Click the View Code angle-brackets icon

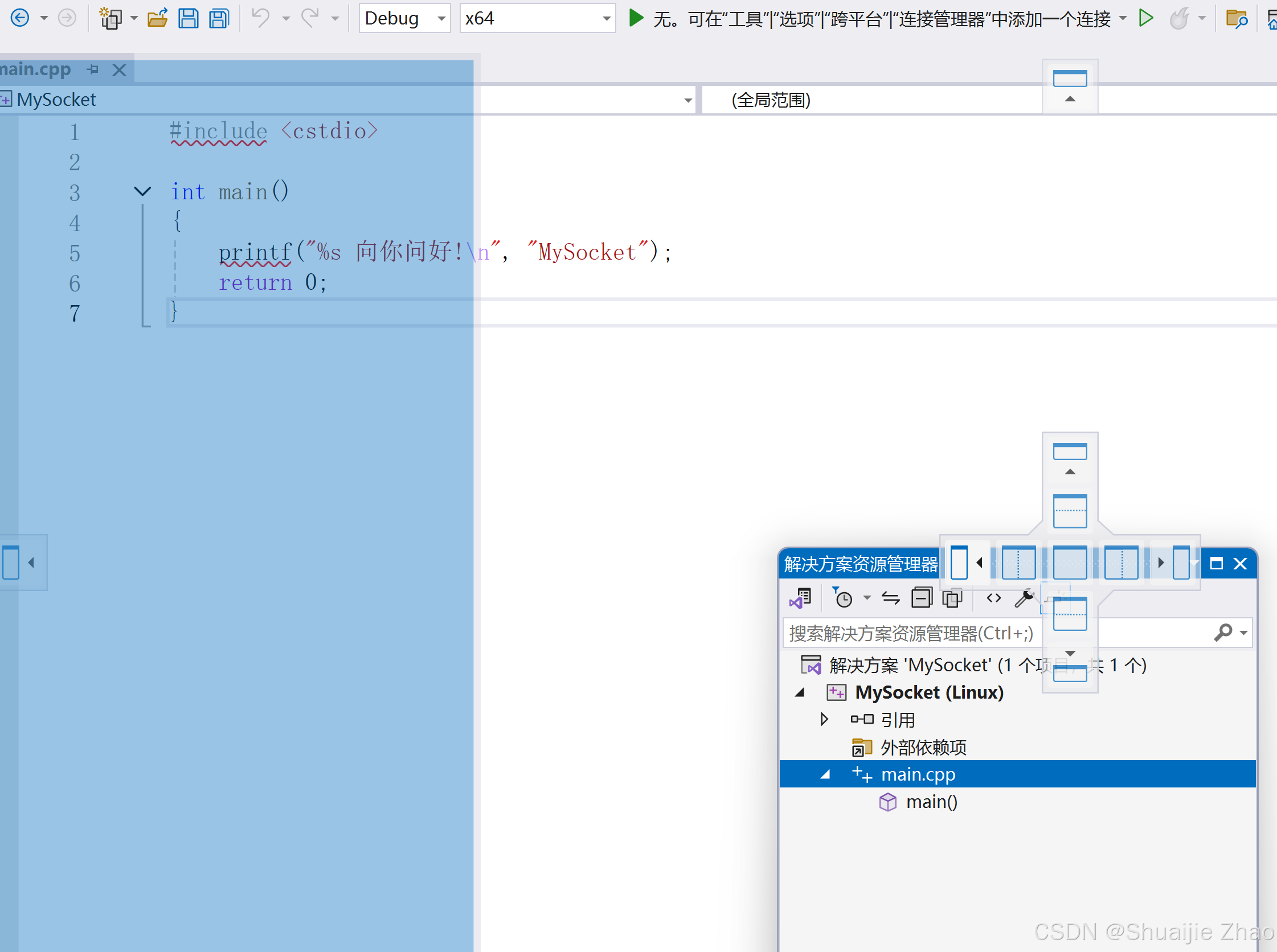coord(993,598)
